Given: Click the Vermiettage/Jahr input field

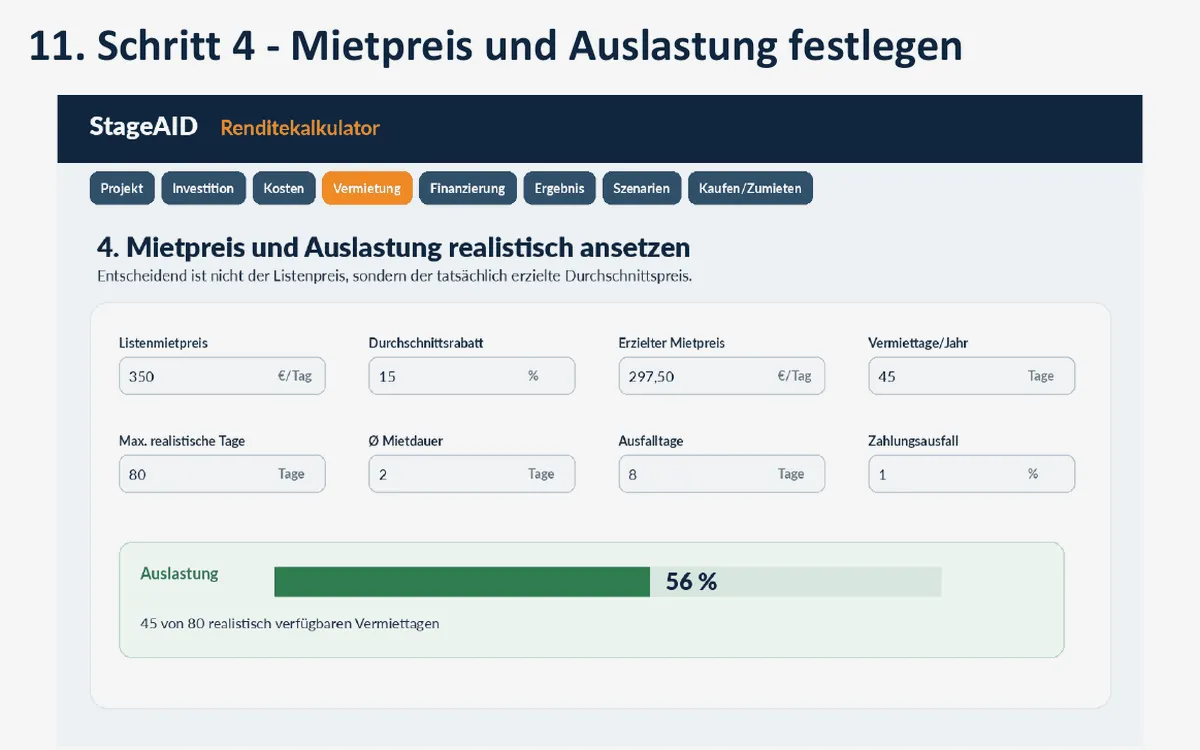Looking at the screenshot, I should pyautogui.click(x=972, y=376).
